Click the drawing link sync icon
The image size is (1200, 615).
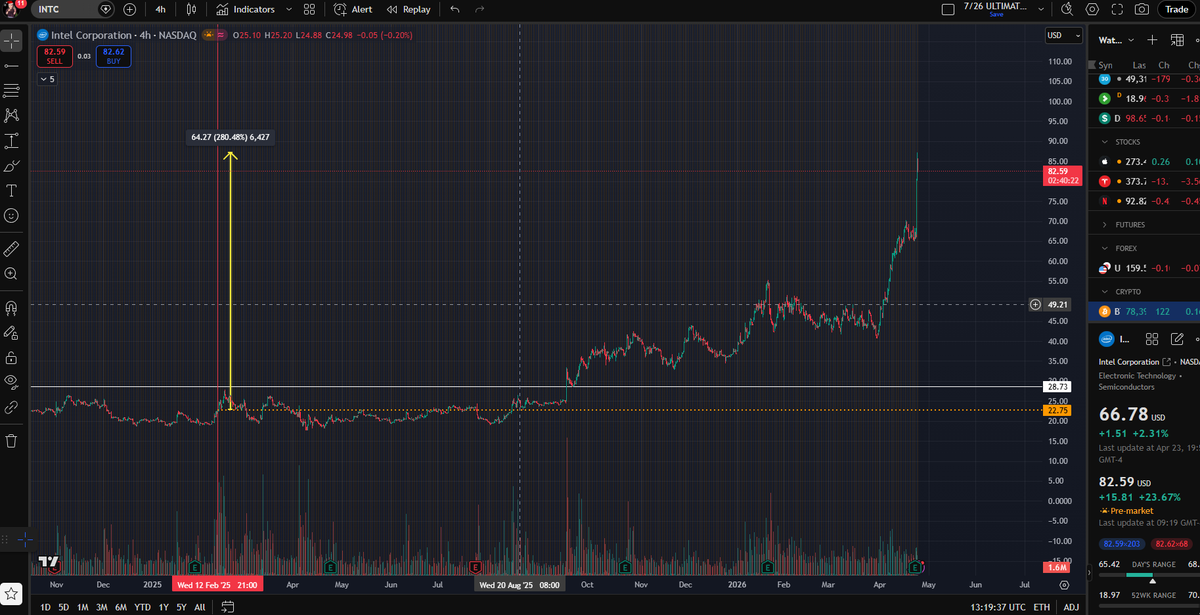tap(12, 407)
